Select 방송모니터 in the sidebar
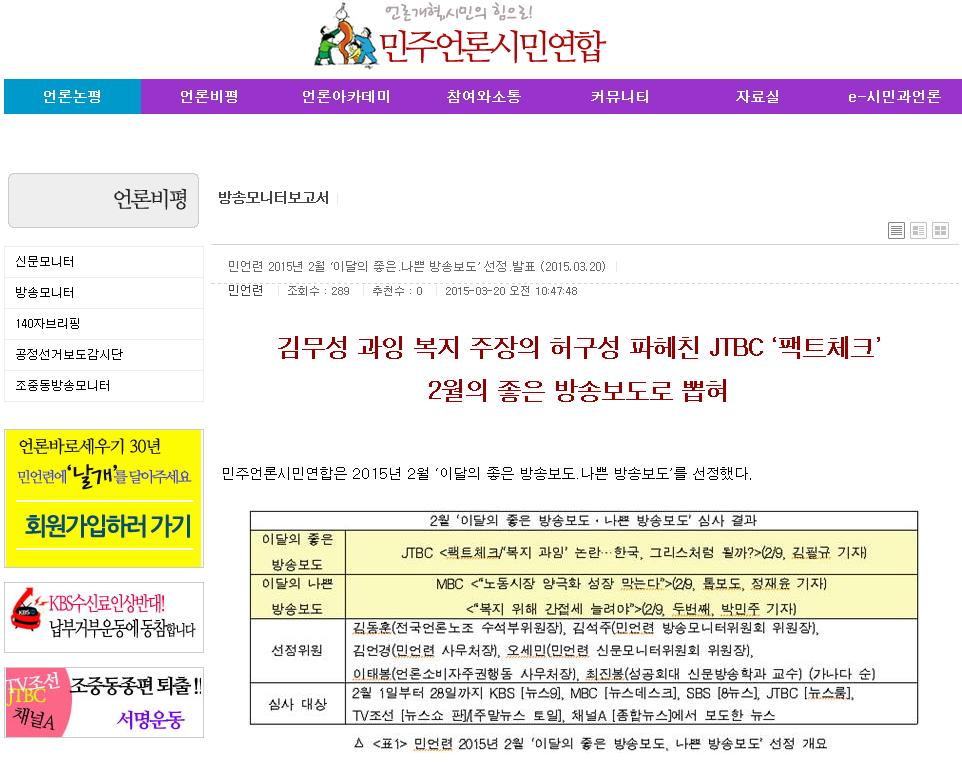 45,293
